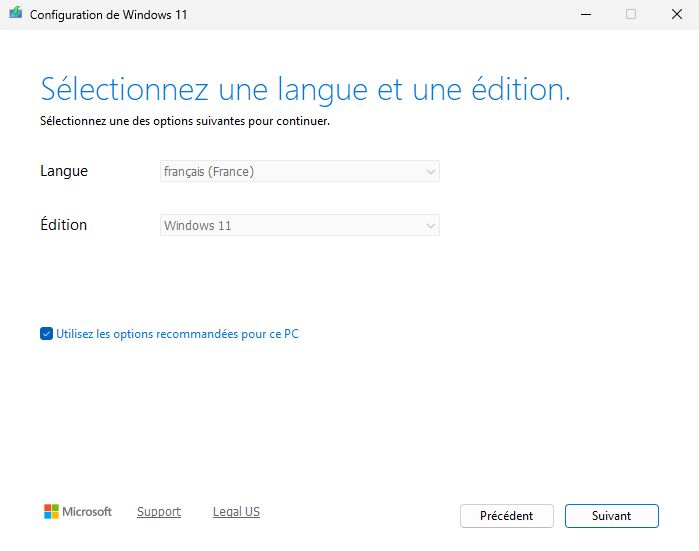This screenshot has width=699, height=551.
Task: Click the Édition field label
Action: (x=64, y=225)
